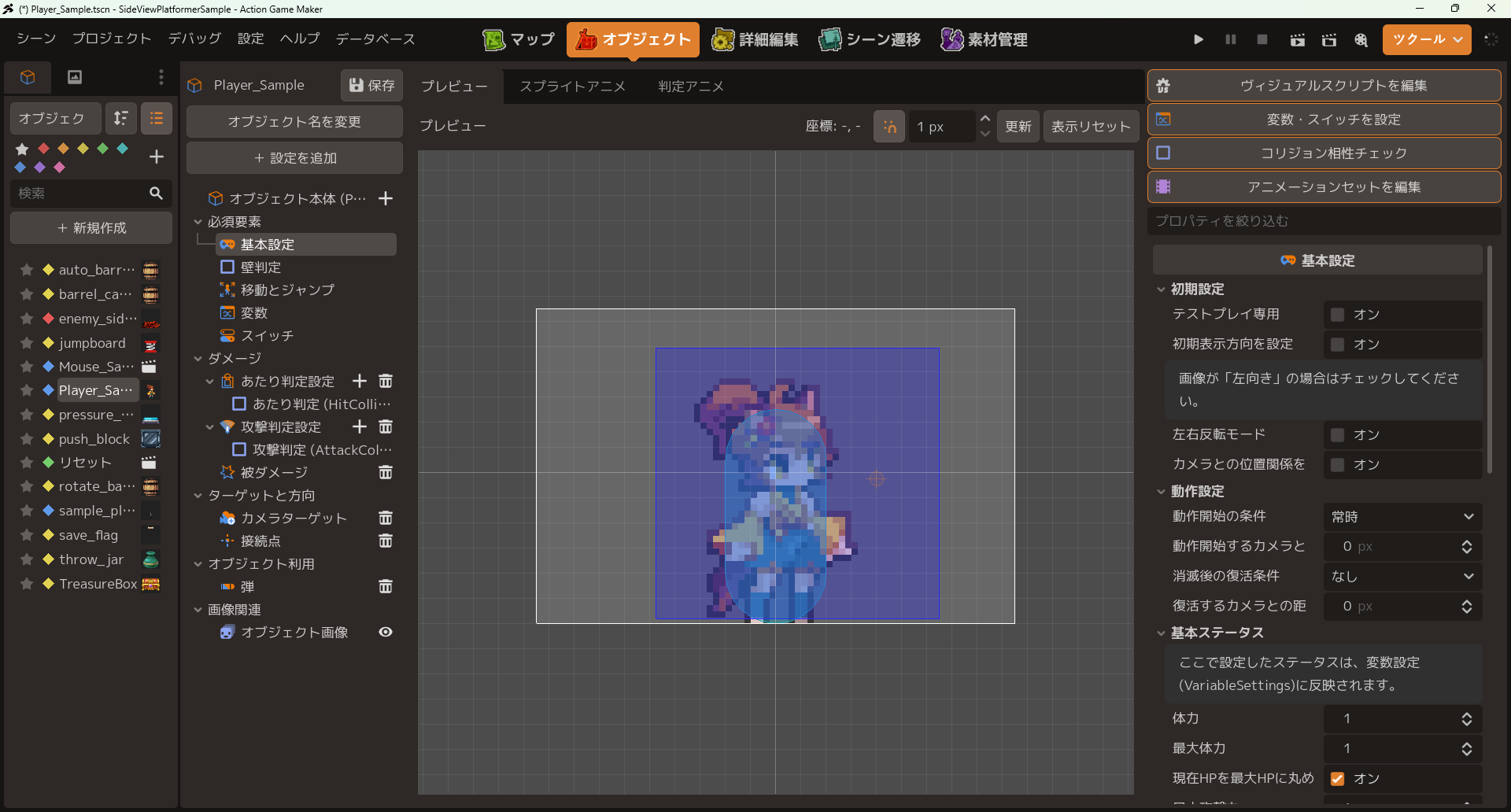Collapse the 初期設定 section

(x=1161, y=290)
